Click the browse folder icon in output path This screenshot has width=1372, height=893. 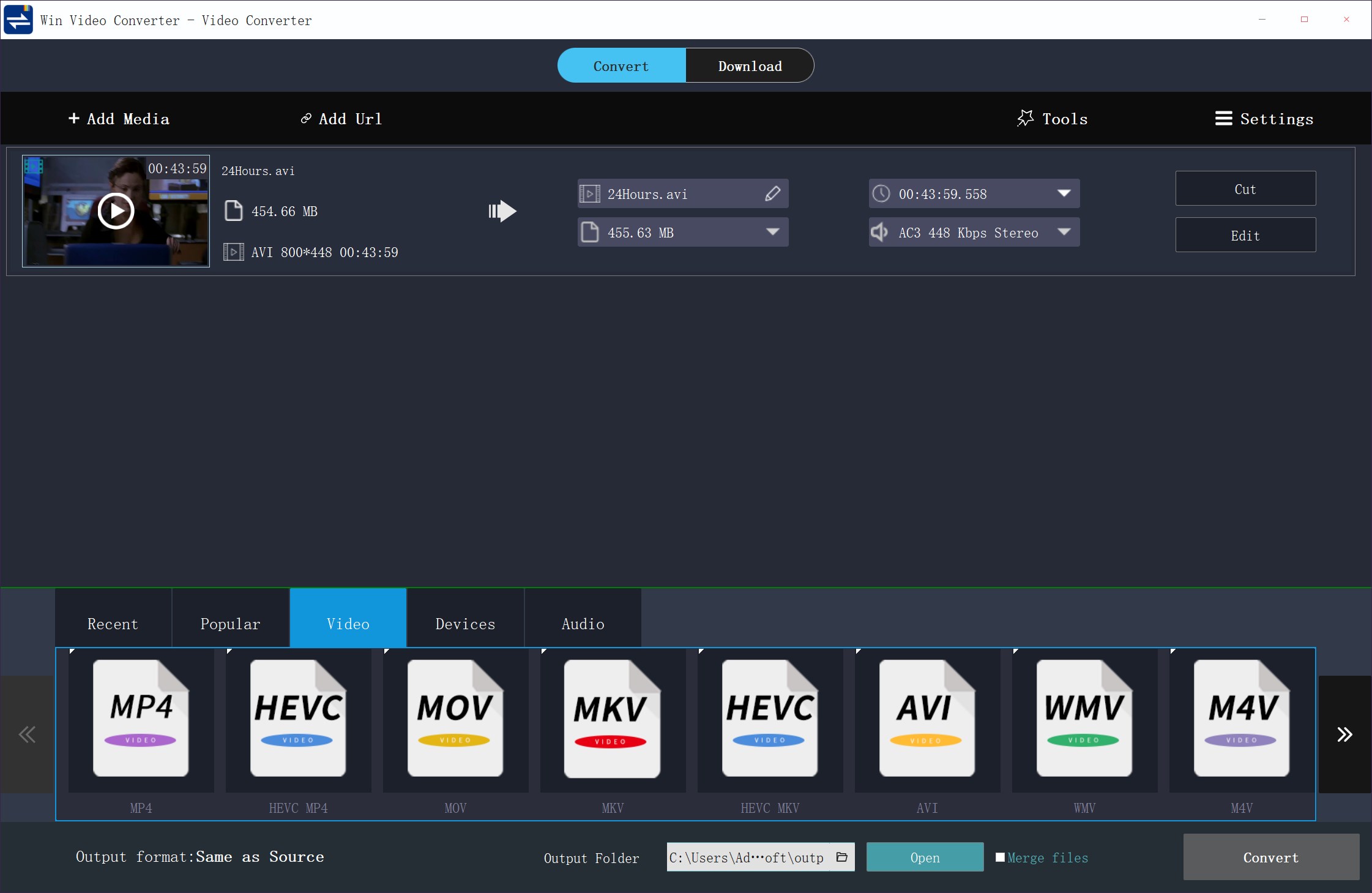pyautogui.click(x=842, y=857)
